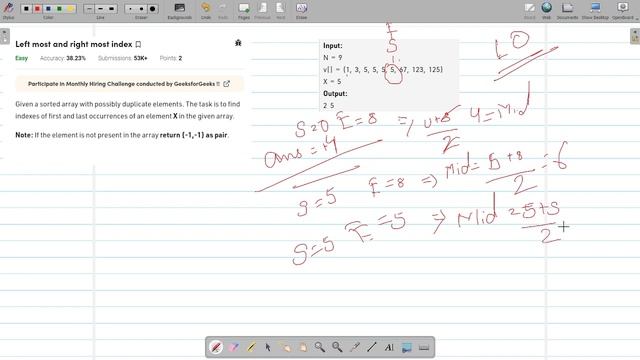This screenshot has height=360, width=640.
Task: Select the Laser pointer tool
Action: coord(354,347)
